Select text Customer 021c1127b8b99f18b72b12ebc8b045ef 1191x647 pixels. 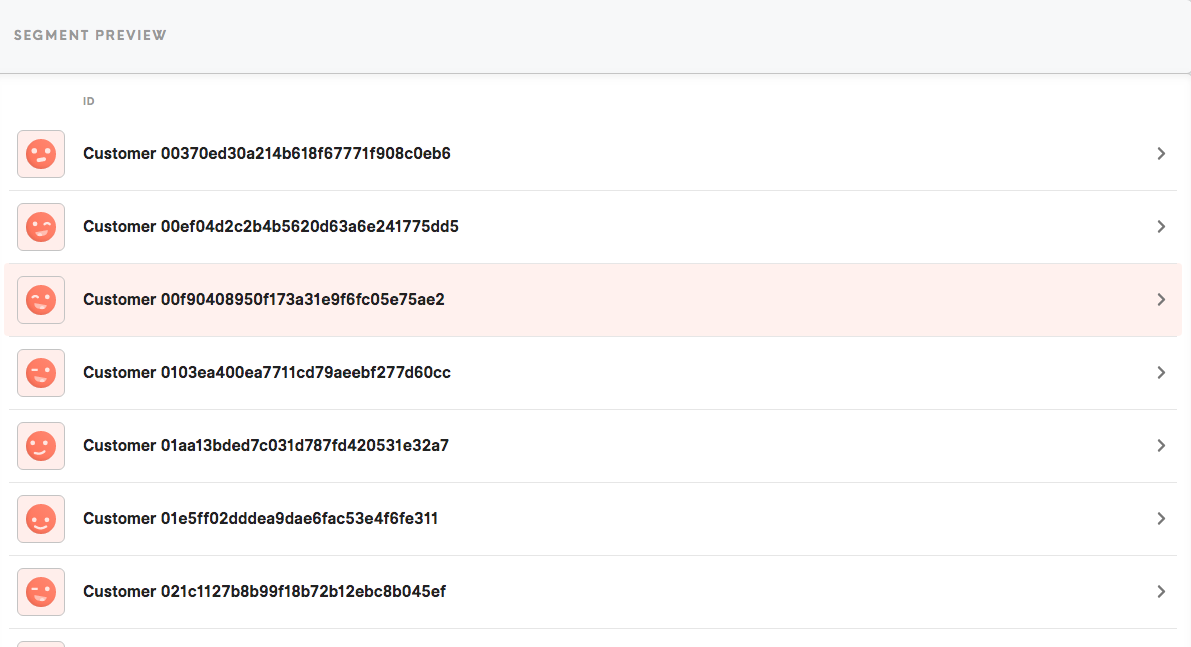(x=264, y=591)
